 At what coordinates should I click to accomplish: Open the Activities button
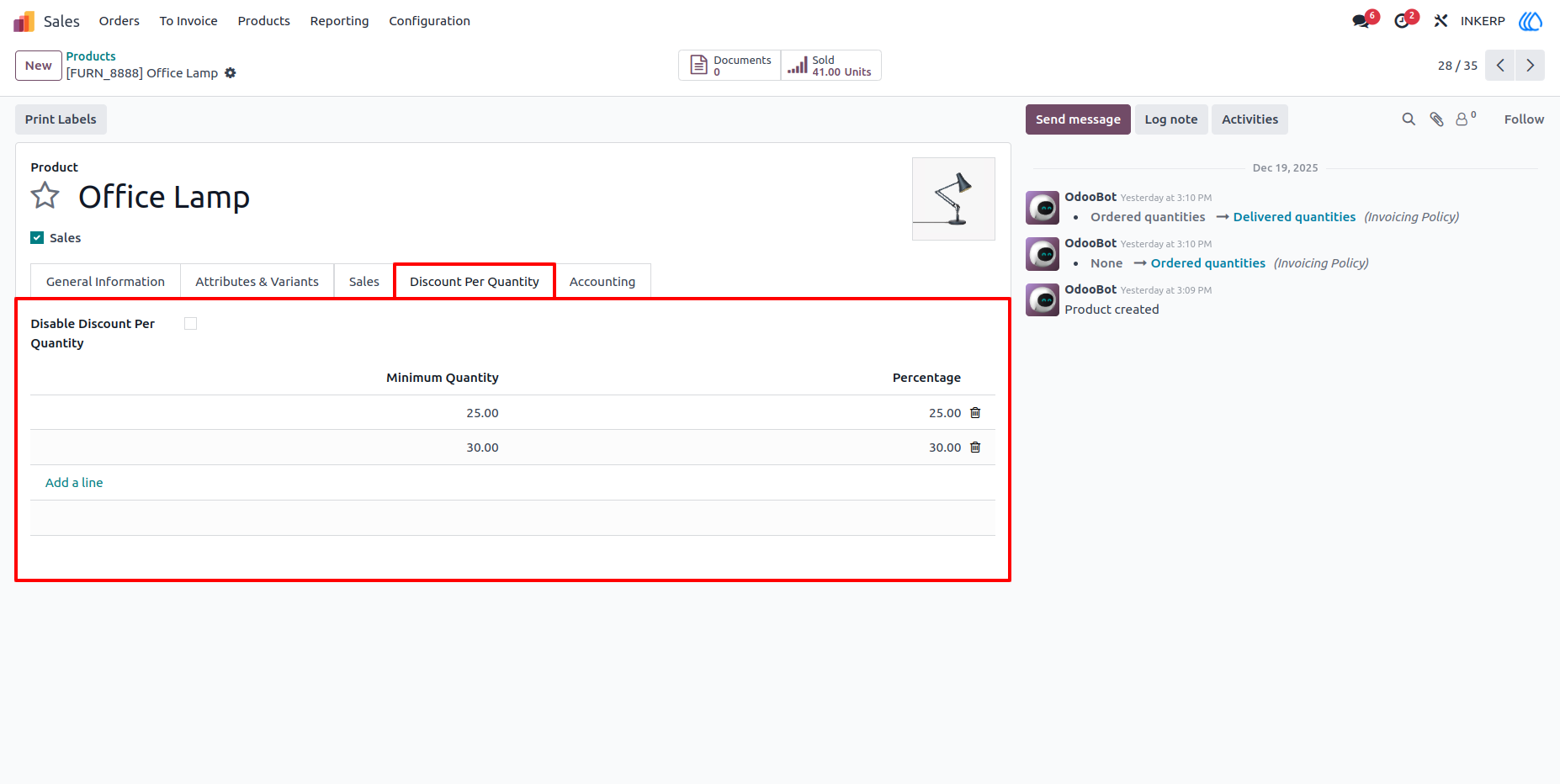click(1250, 119)
